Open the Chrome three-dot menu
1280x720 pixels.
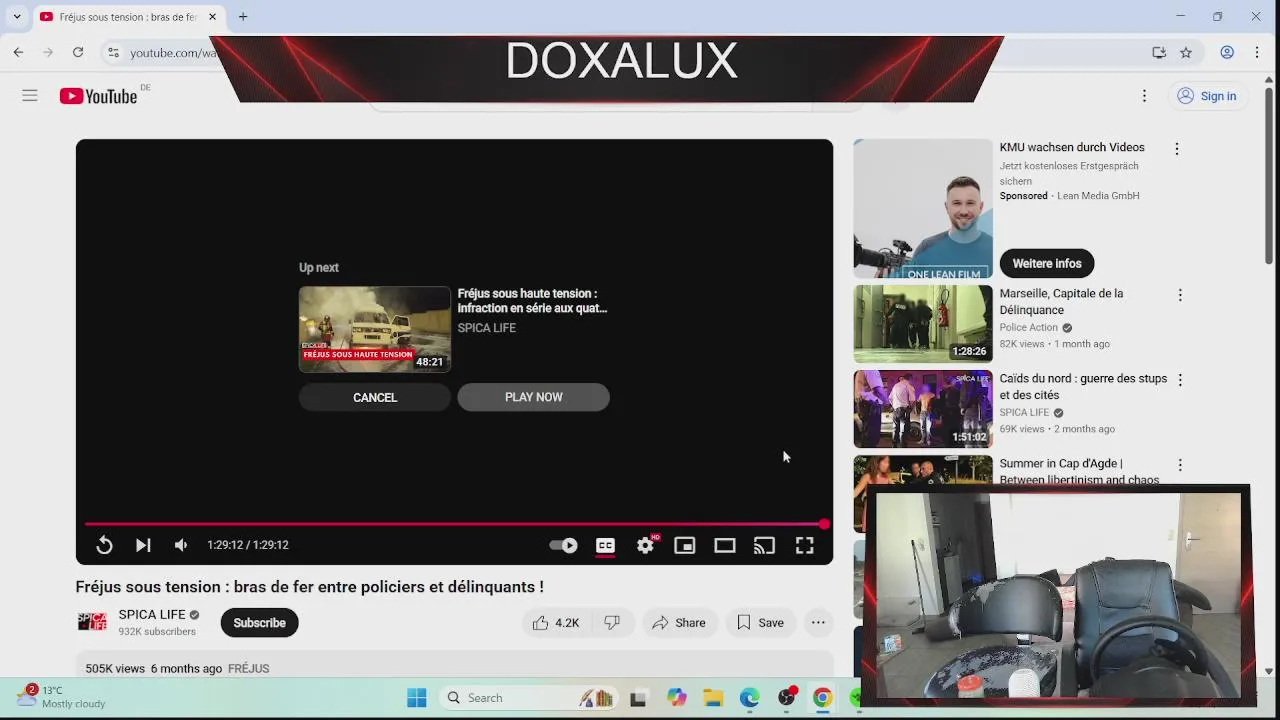(x=1257, y=52)
